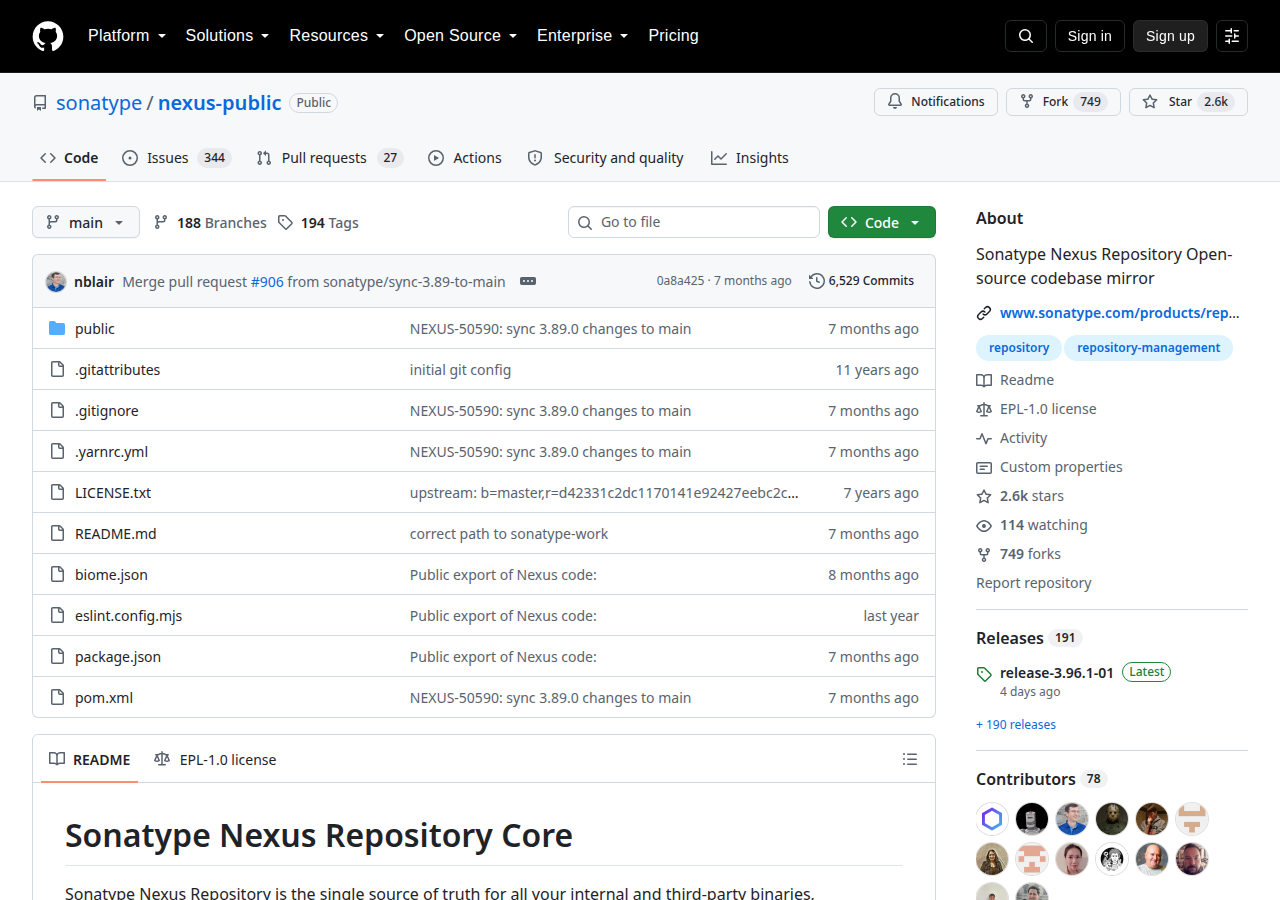This screenshot has width=1280, height=900.
Task: Select the Code tab
Action: 69,158
